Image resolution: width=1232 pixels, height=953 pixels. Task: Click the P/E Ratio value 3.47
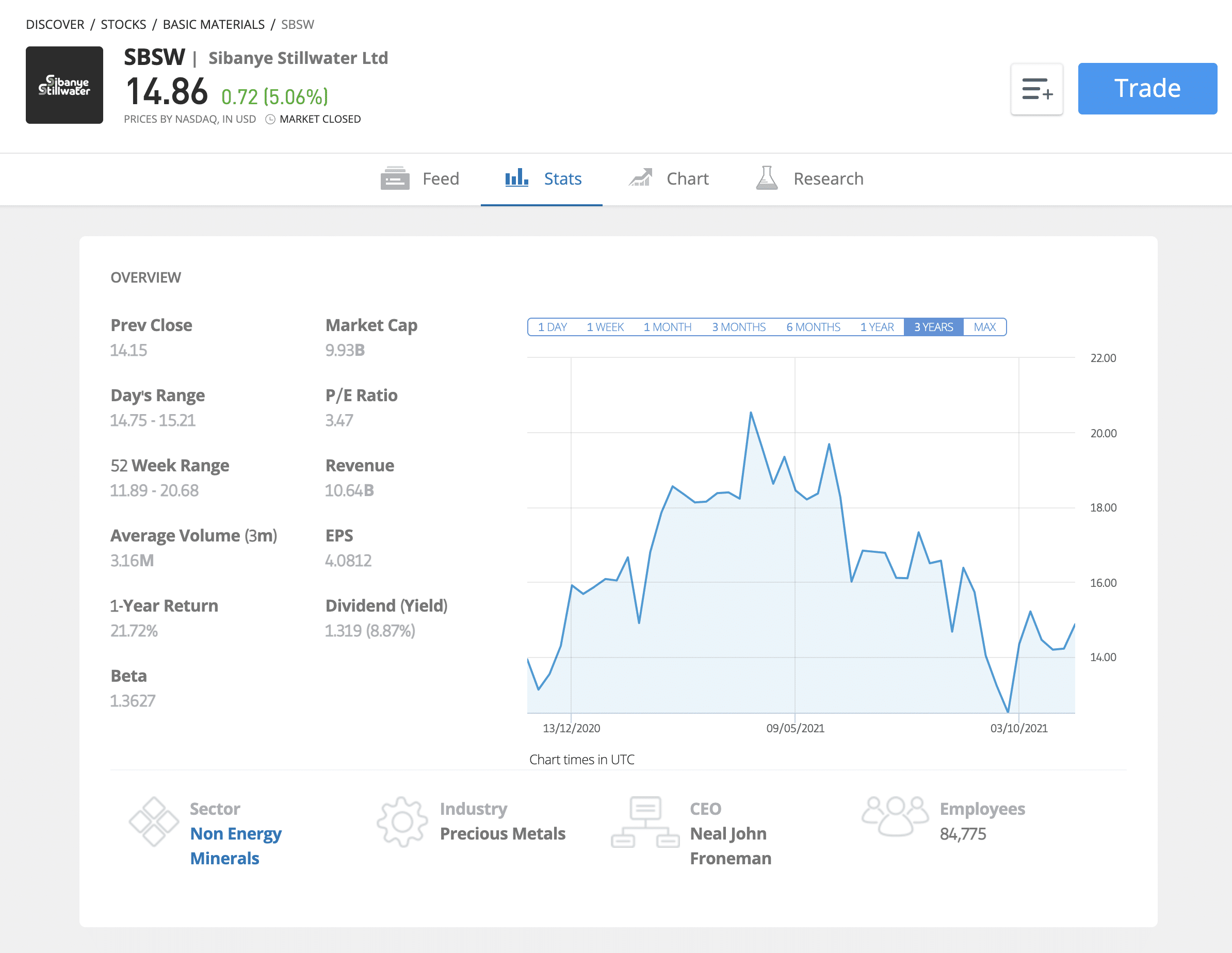339,420
